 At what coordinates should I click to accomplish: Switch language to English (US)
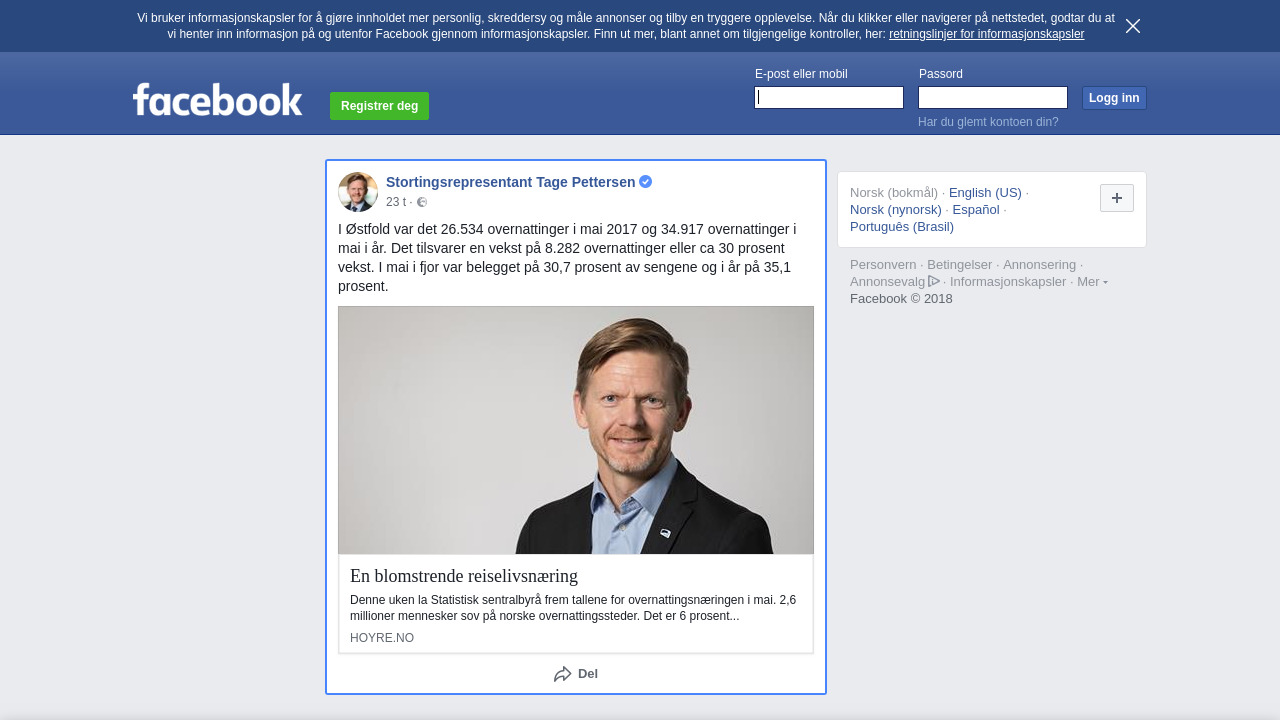coord(985,192)
